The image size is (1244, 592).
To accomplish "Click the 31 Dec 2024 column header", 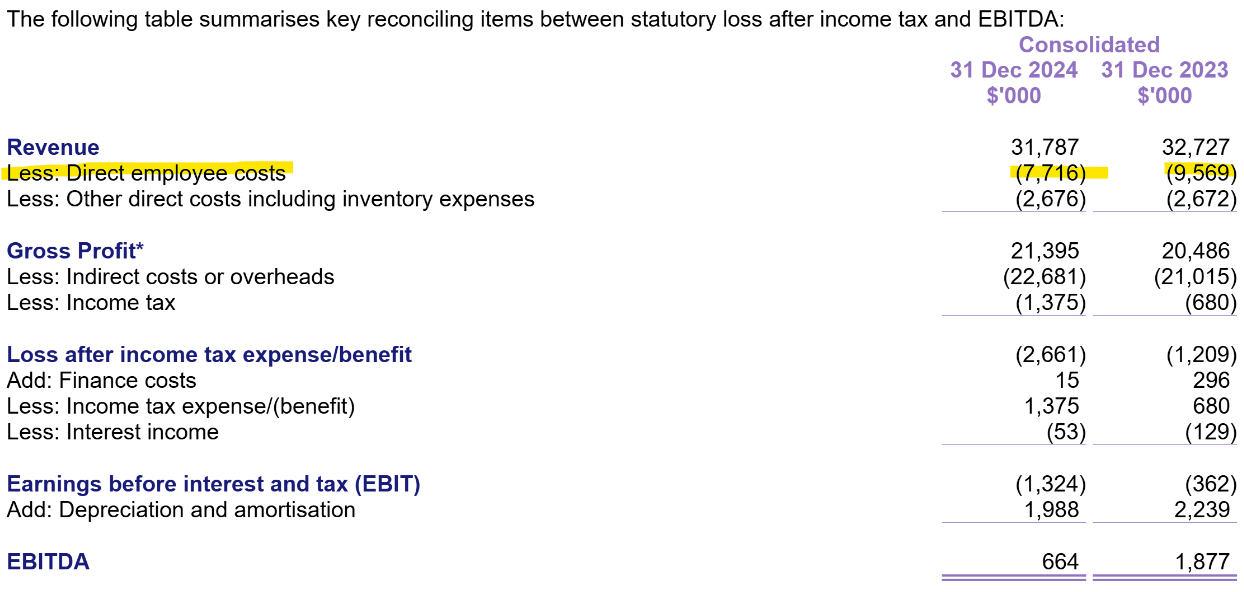I will 1013,70.
